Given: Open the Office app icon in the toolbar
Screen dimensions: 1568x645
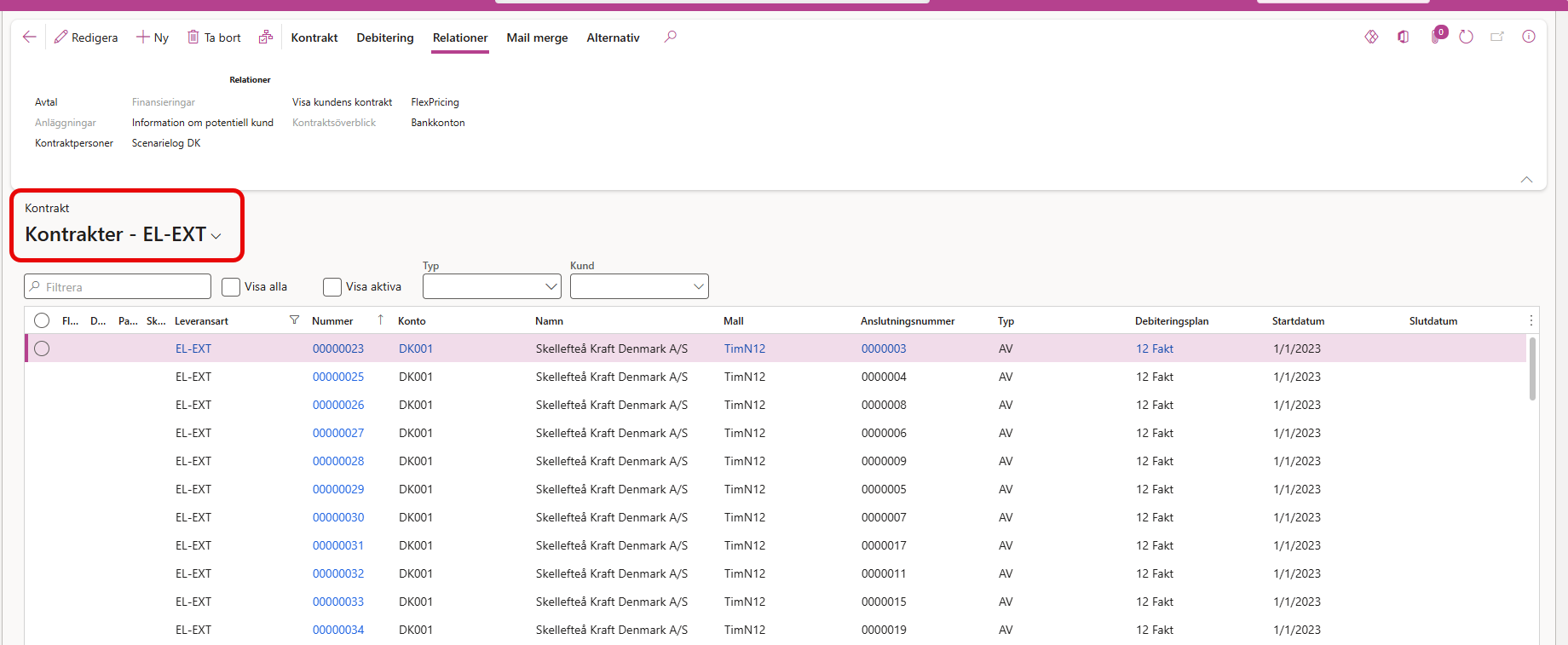Looking at the screenshot, I should tap(1403, 37).
